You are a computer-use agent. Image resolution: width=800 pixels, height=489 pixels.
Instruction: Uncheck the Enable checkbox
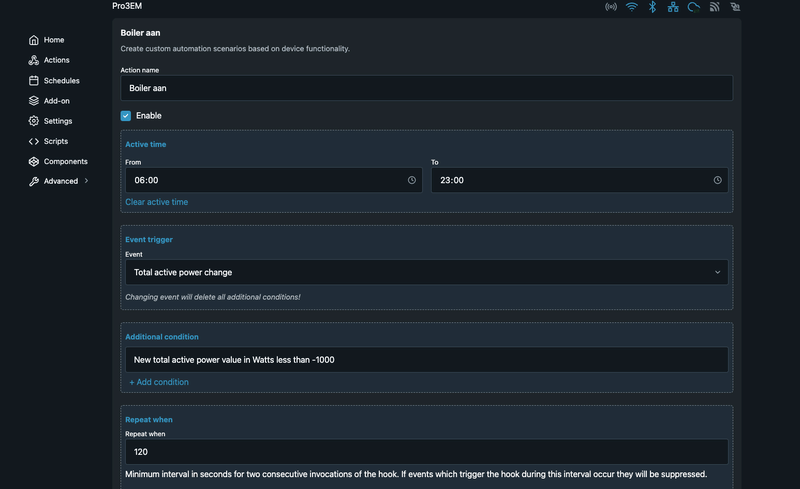[126, 116]
